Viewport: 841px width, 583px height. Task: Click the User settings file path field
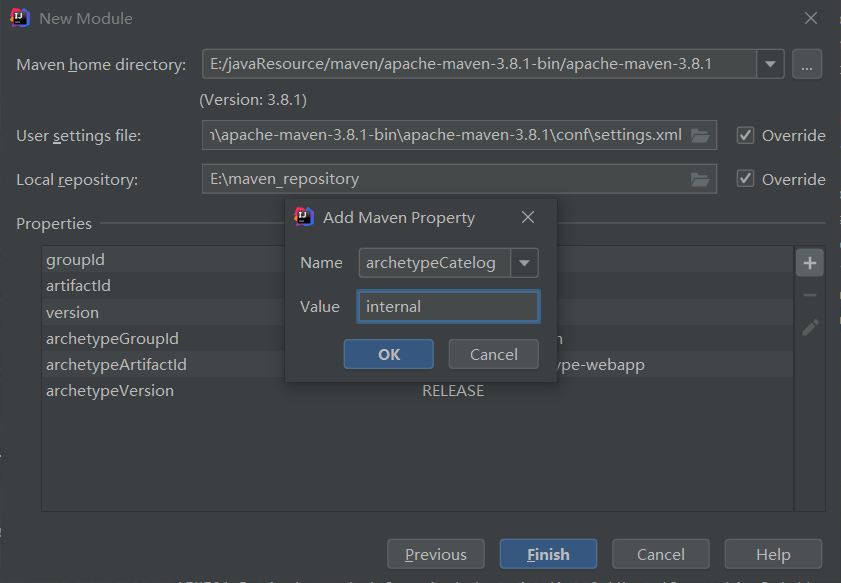pyautogui.click(x=459, y=135)
